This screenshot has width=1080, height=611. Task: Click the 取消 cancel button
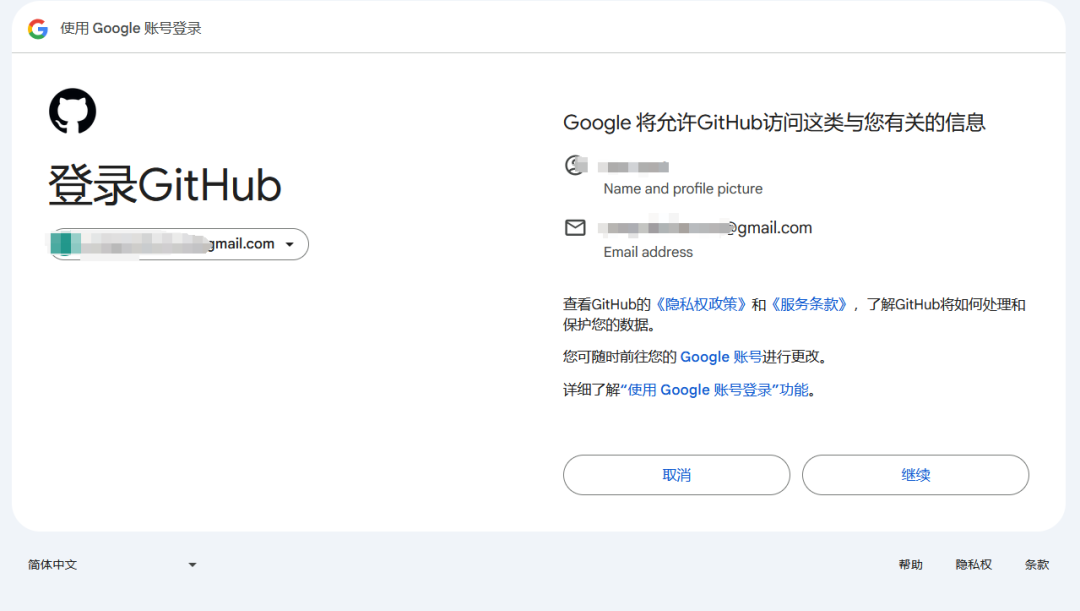click(676, 475)
